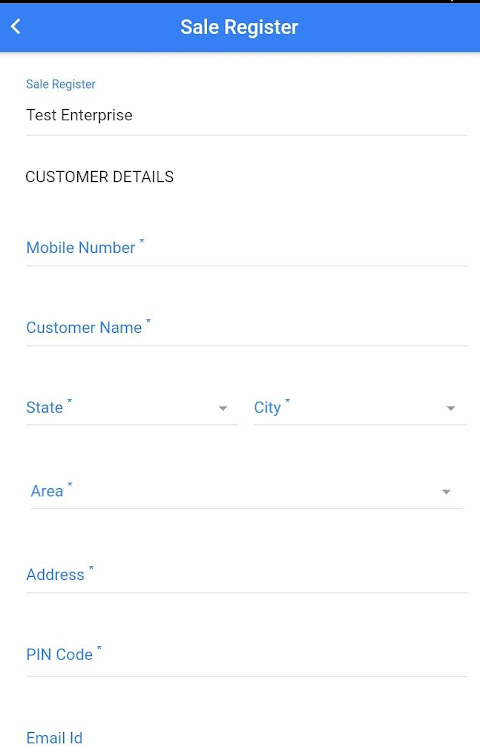Open the State dropdown arrow

222,408
